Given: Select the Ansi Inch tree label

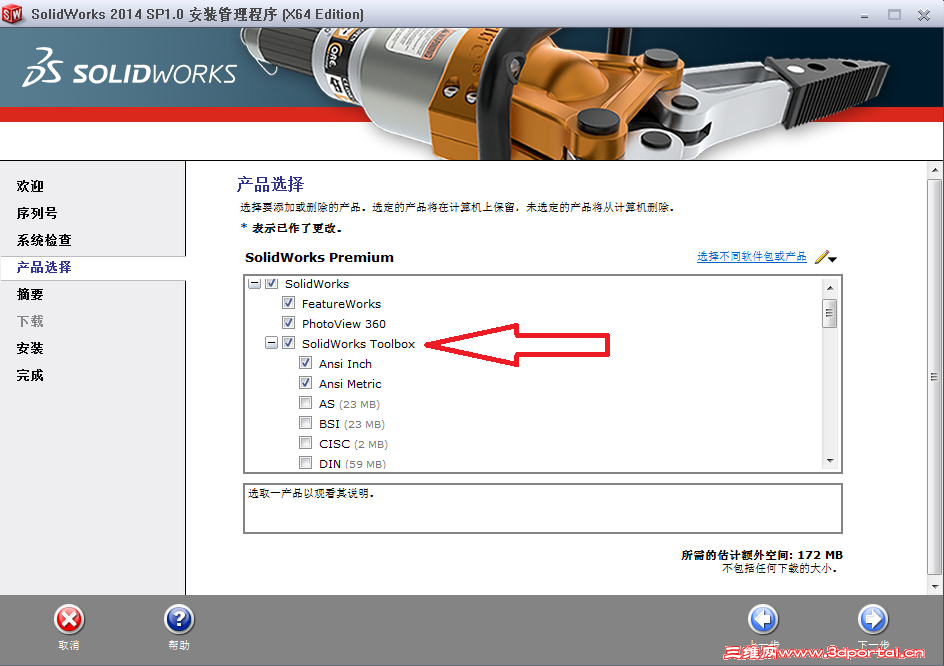Looking at the screenshot, I should (346, 364).
